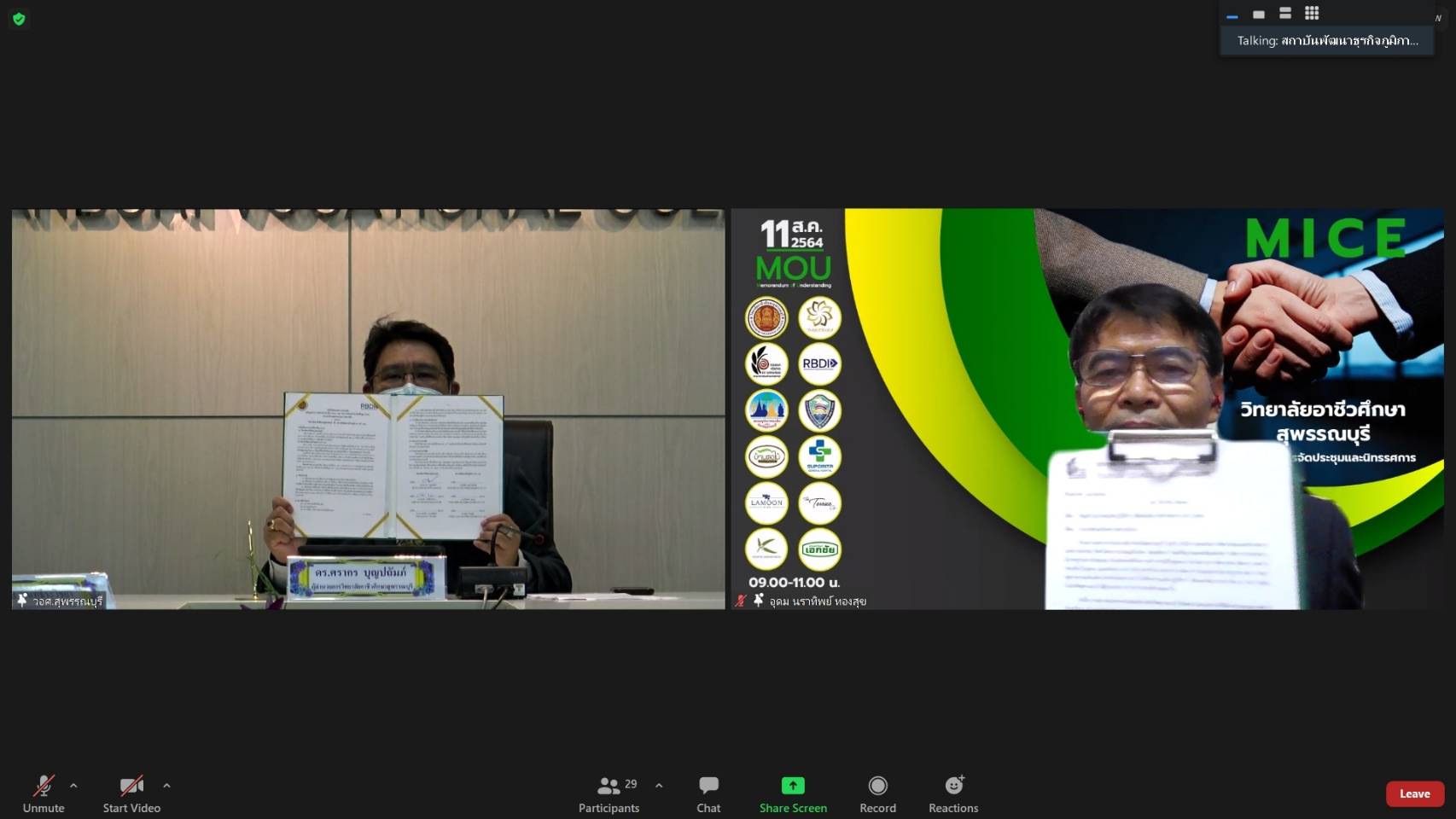Screen dimensions: 1456x819
Task: Select the left participant video holding MOU
Action: tap(369, 409)
